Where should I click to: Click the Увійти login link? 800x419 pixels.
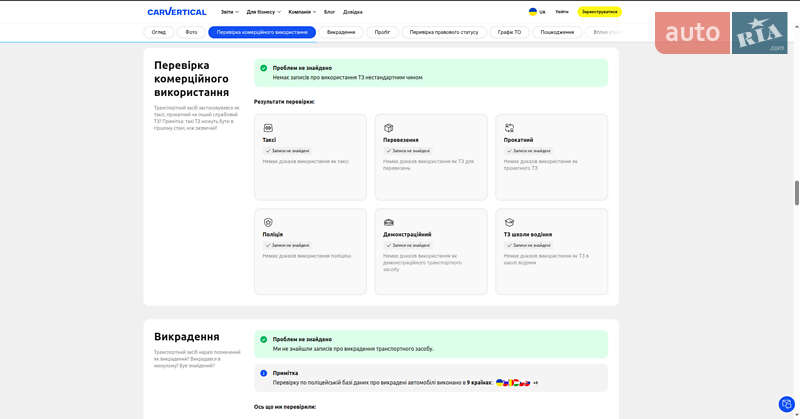click(x=562, y=12)
